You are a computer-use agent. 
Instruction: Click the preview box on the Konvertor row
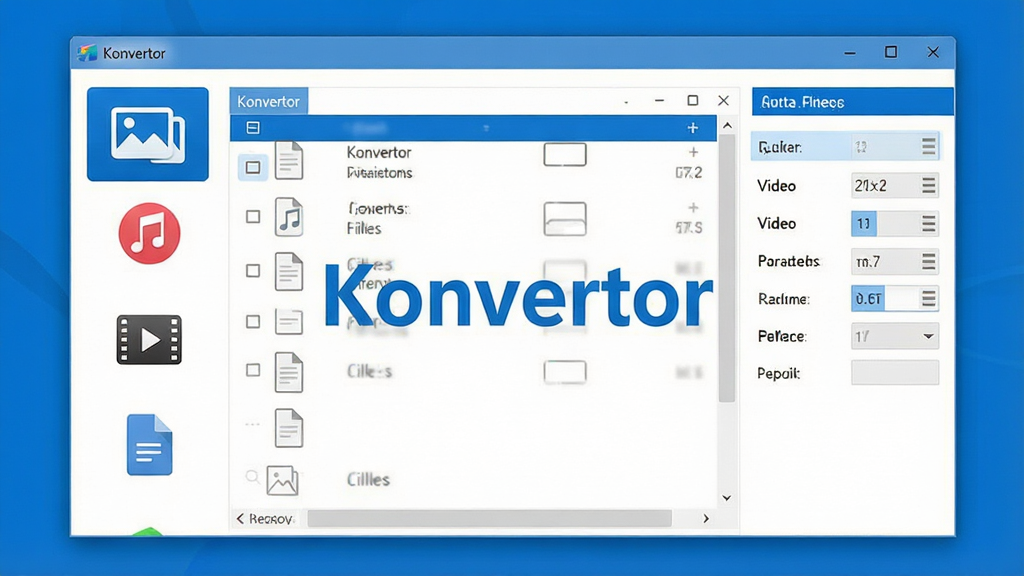click(565, 155)
